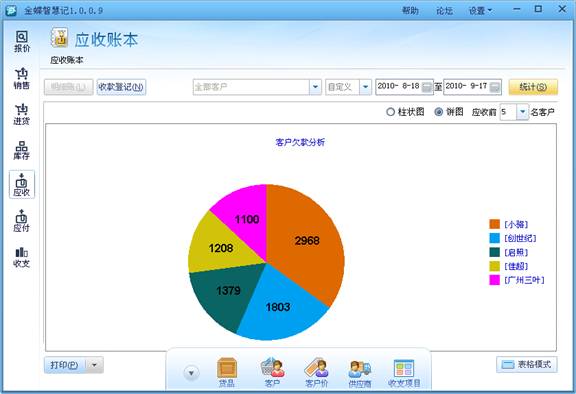Click the 应收账本 breadcrumb text
The width and height of the screenshot is (576, 394).
[66, 60]
